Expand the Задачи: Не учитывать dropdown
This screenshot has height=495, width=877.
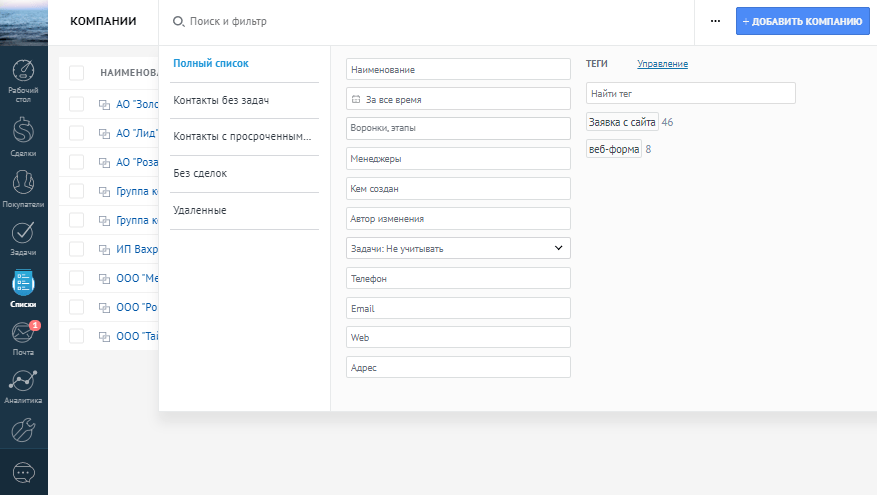point(458,248)
